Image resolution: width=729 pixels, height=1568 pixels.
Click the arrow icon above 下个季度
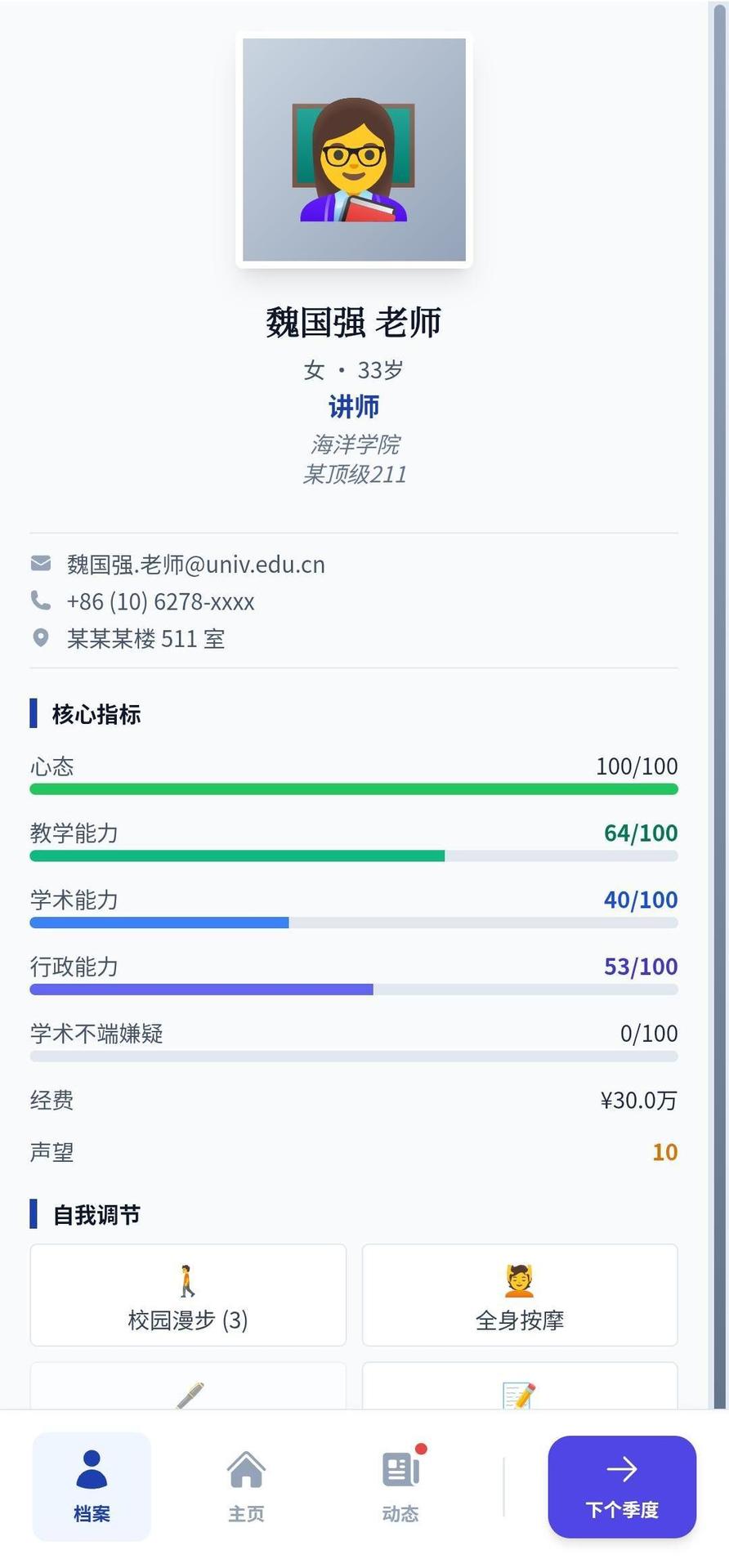click(622, 1469)
